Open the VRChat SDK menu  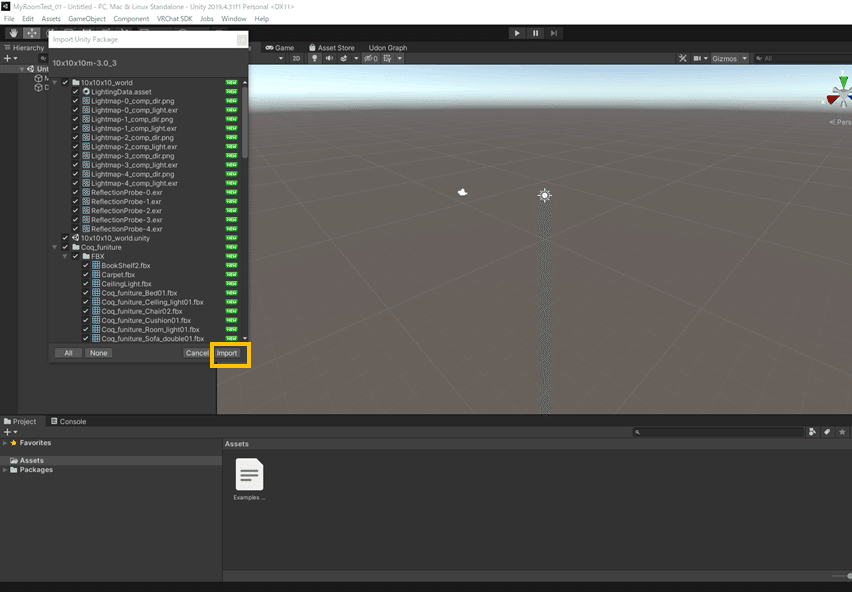(x=174, y=18)
